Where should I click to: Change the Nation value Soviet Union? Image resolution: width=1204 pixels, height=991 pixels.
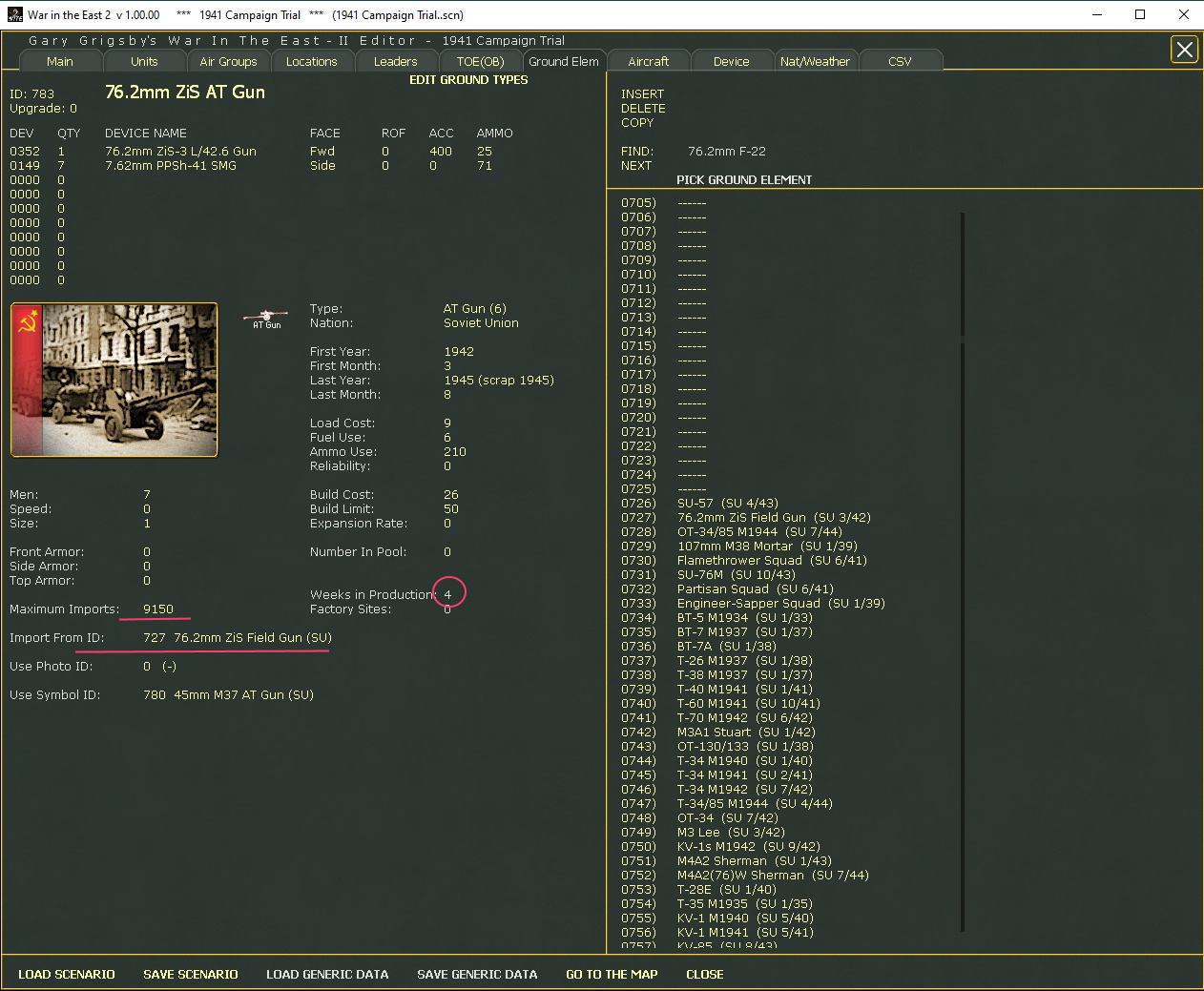481,323
